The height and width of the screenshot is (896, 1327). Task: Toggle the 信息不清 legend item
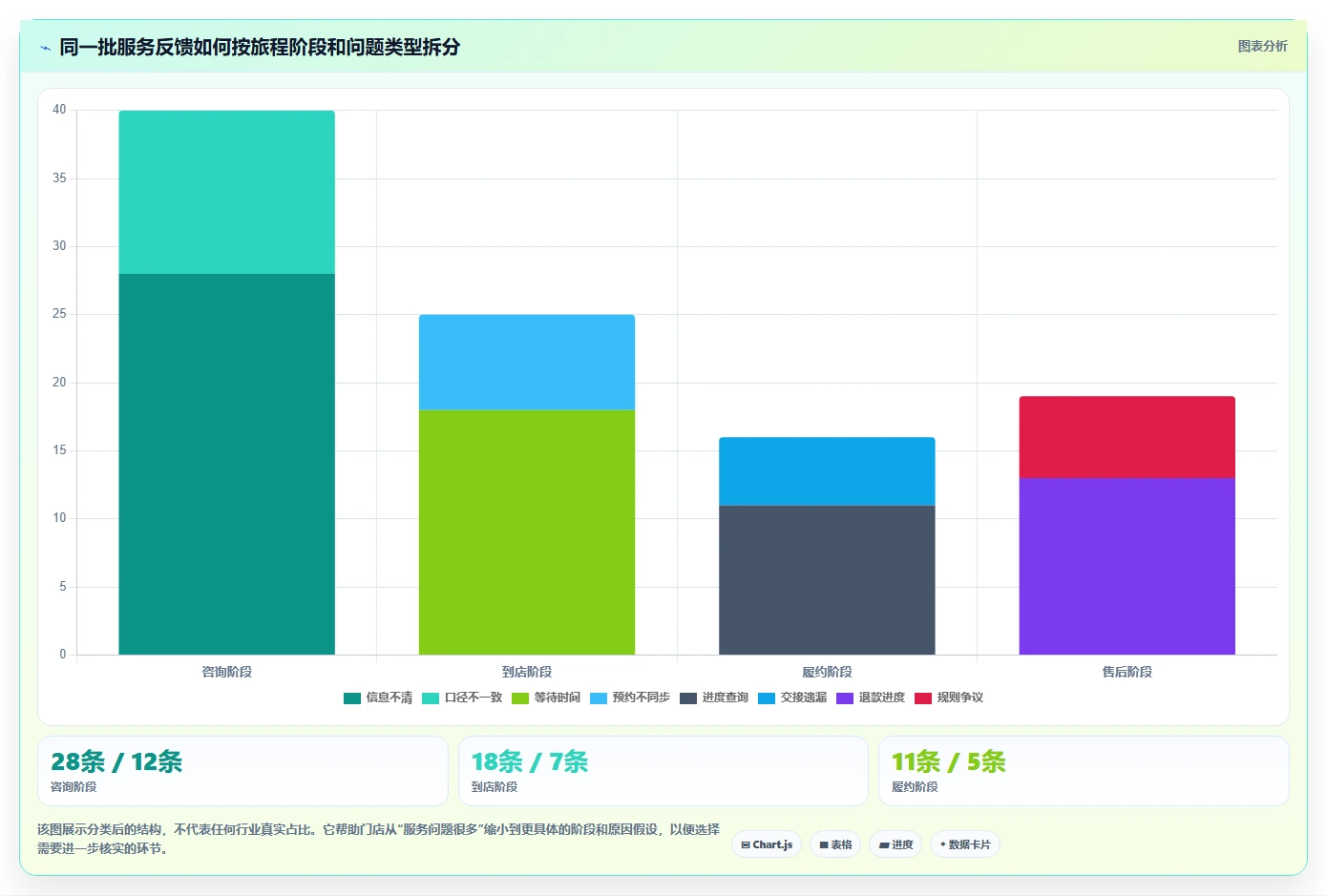pos(378,698)
